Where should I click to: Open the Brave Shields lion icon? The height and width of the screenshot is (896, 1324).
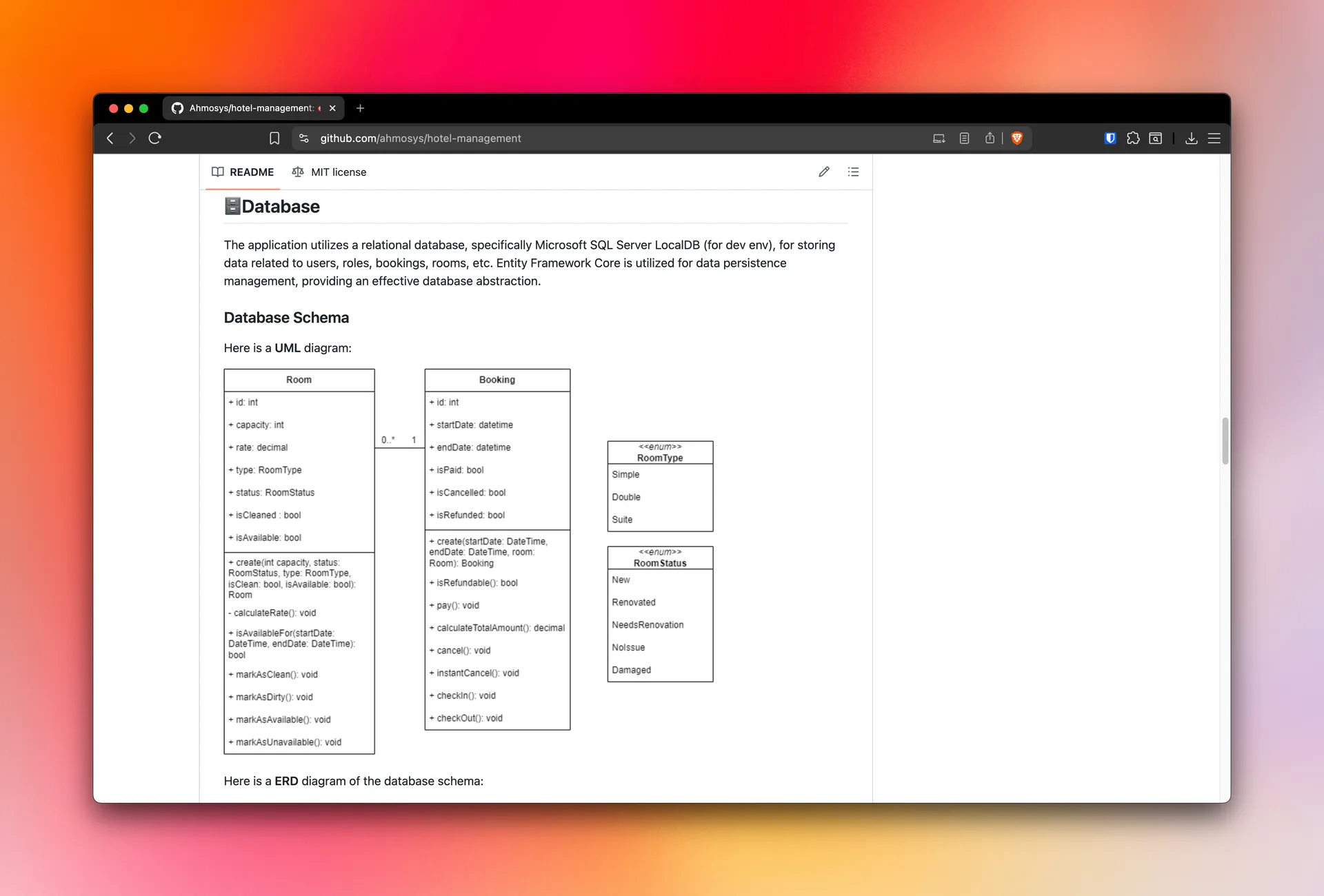(1017, 139)
